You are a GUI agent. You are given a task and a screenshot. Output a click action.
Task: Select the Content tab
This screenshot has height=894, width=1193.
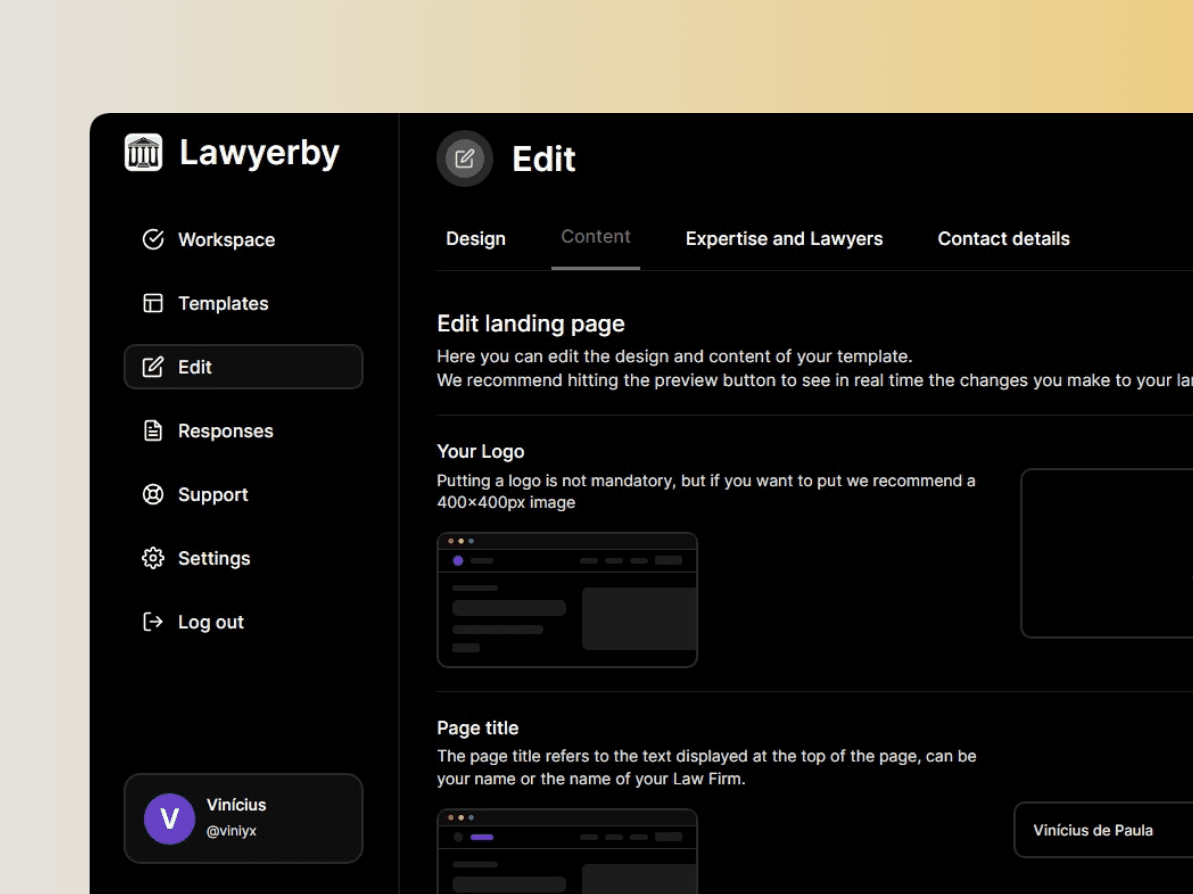[x=596, y=237]
